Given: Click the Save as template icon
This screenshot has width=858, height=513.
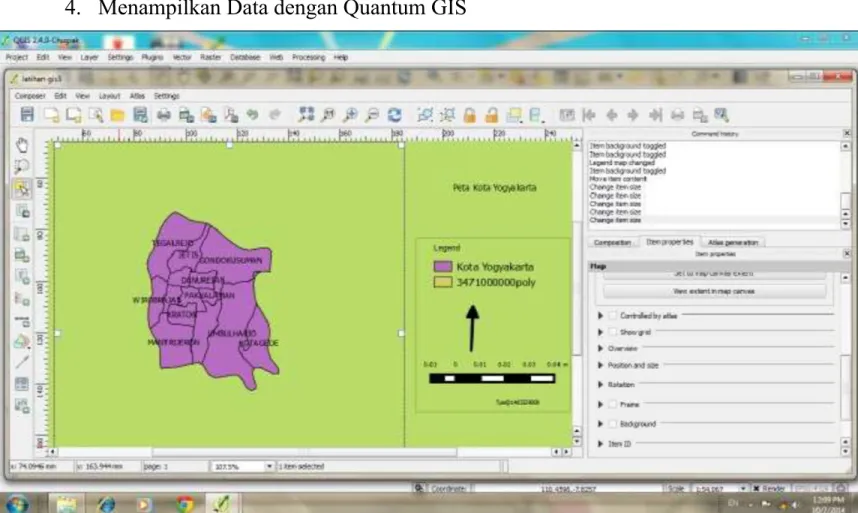Looking at the screenshot, I should coord(140,114).
